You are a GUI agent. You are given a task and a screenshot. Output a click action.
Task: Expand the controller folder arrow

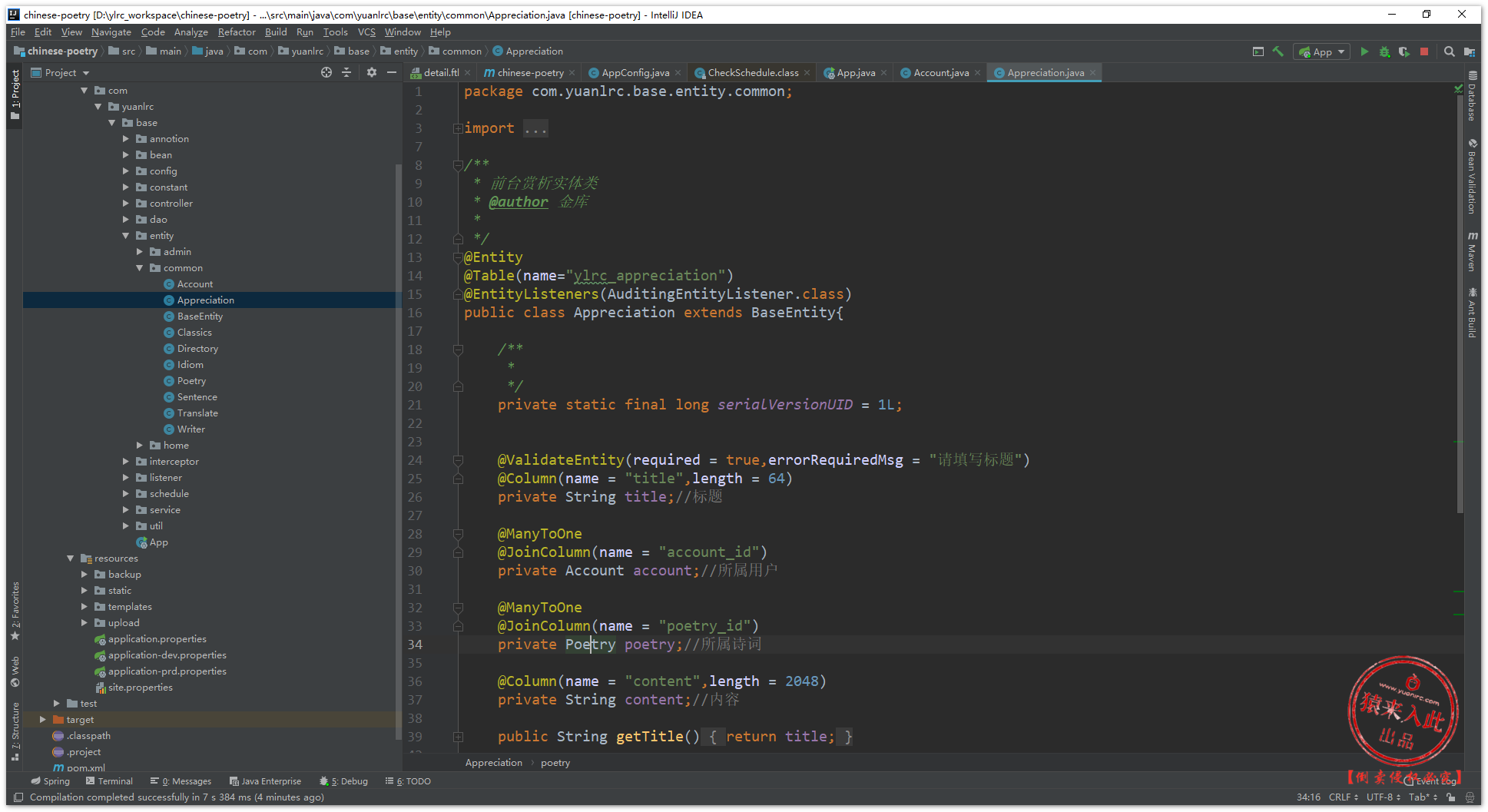point(126,204)
